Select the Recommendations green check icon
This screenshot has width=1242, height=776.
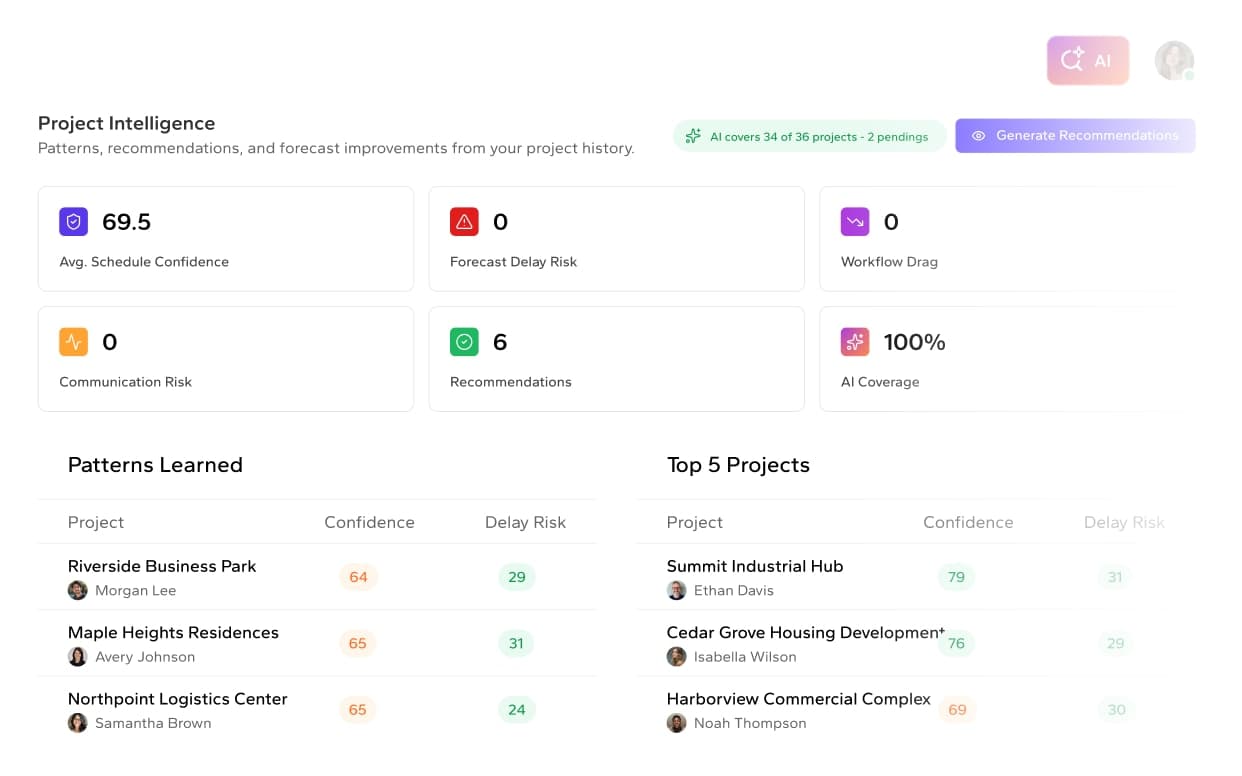pyautogui.click(x=464, y=342)
